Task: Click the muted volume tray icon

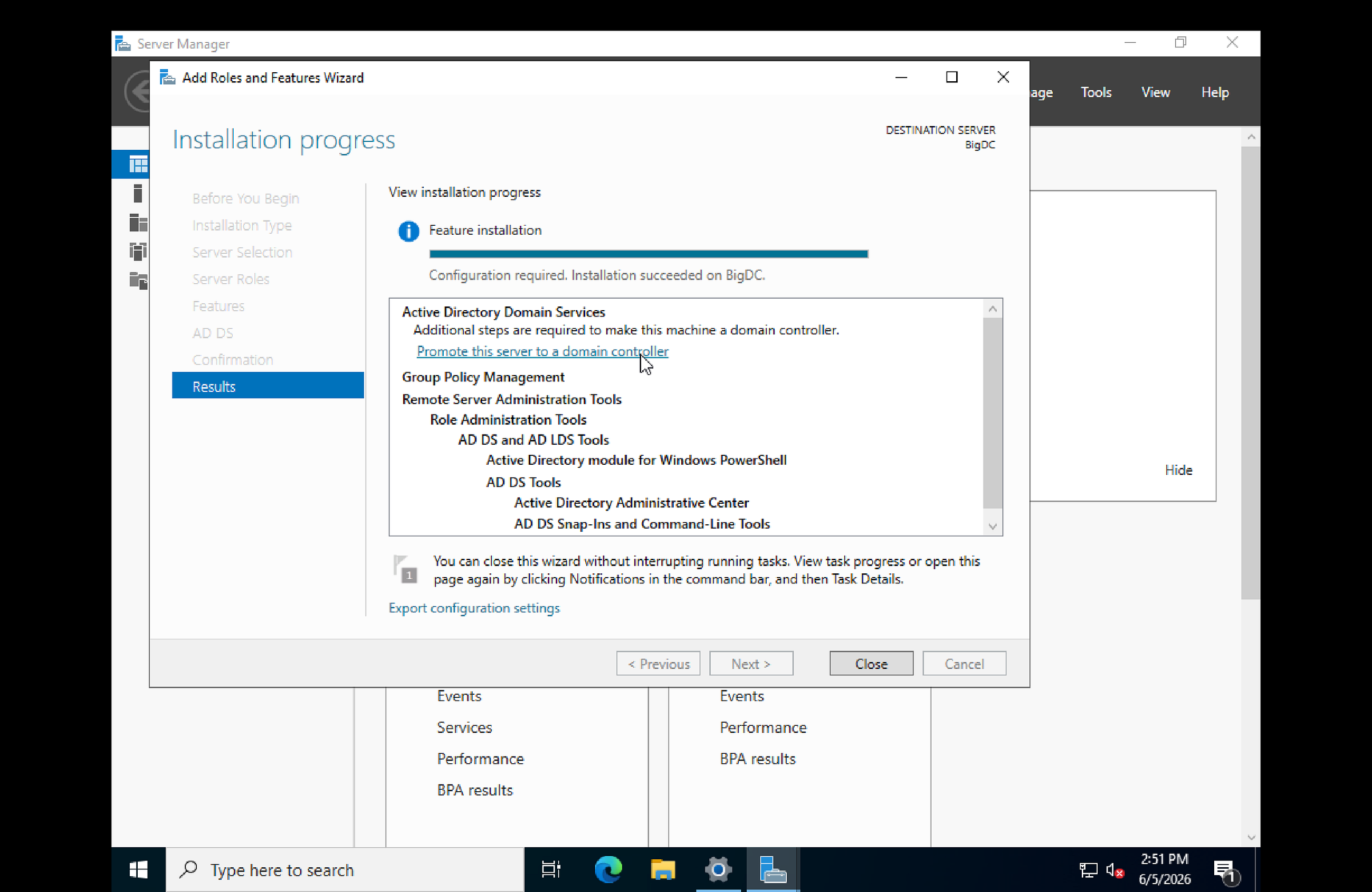Action: [x=1115, y=870]
